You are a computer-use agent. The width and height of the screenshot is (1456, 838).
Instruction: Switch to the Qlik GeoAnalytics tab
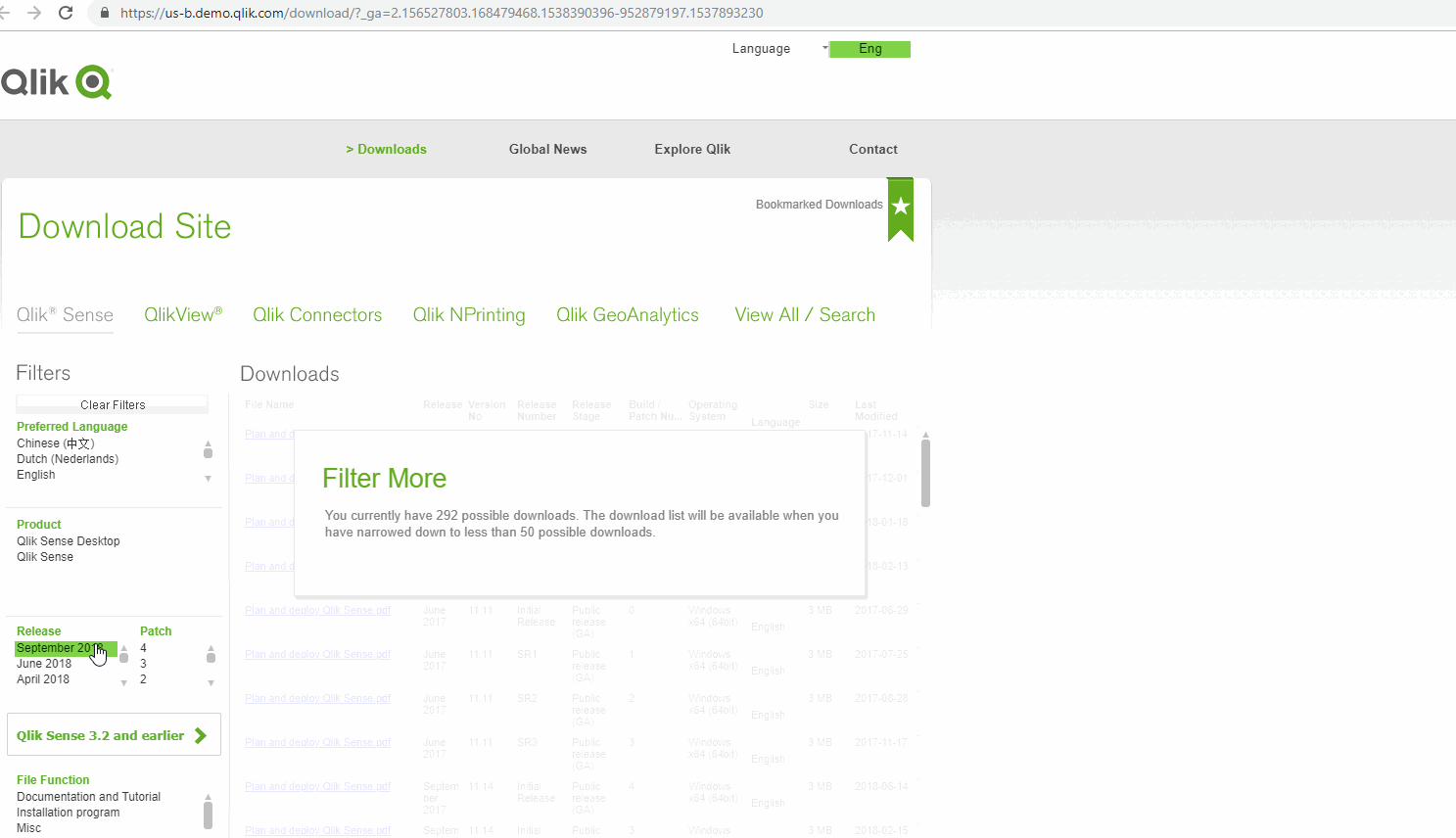(x=628, y=314)
